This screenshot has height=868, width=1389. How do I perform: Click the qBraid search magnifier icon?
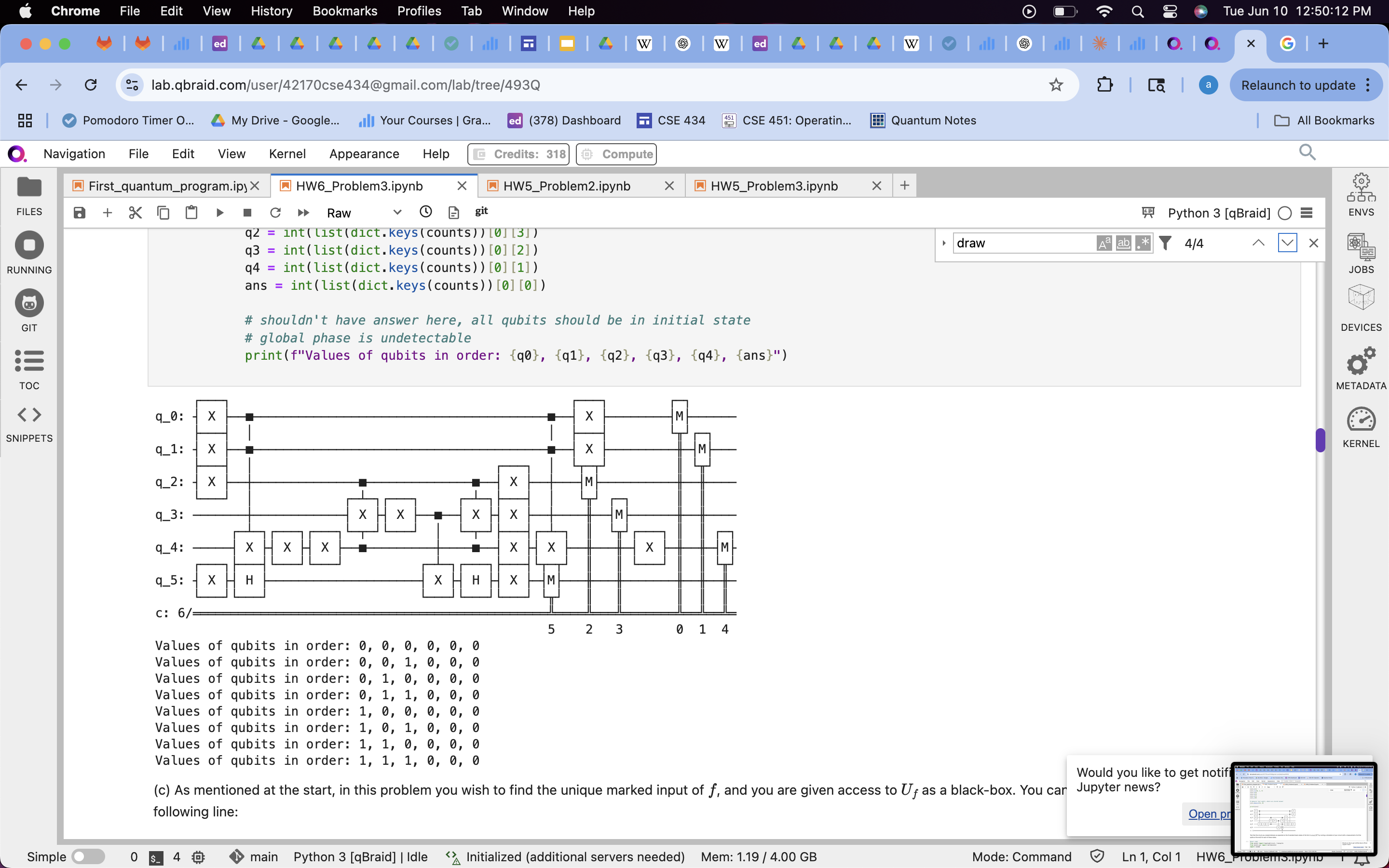point(1307,152)
